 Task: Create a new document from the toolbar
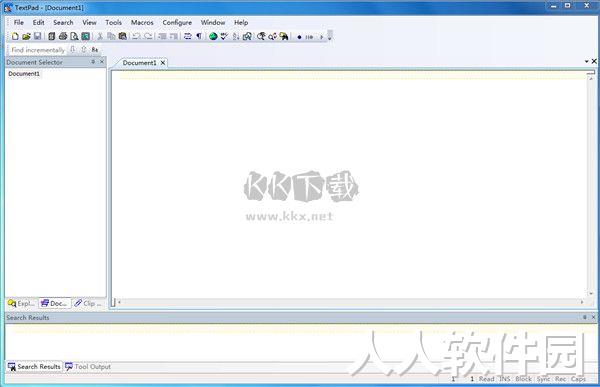point(15,36)
